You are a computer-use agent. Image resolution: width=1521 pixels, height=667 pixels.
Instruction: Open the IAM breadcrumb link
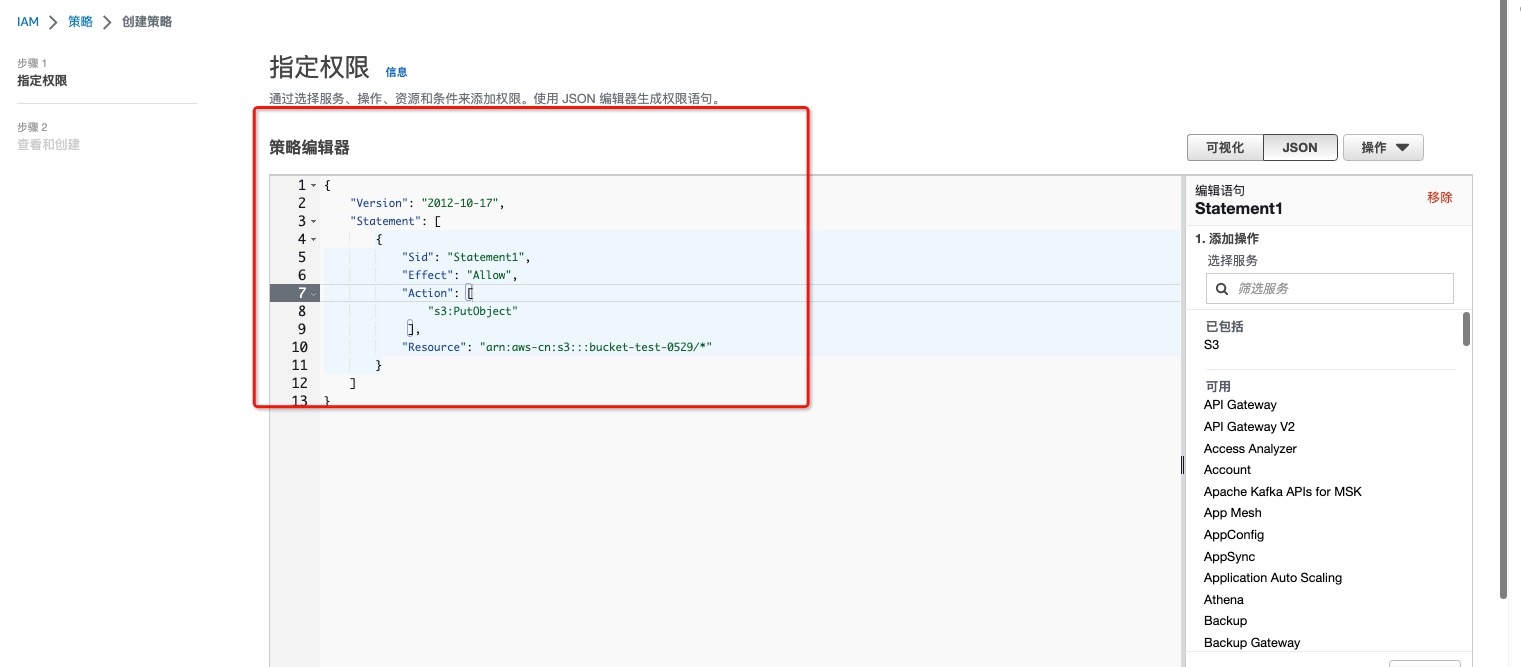(28, 21)
